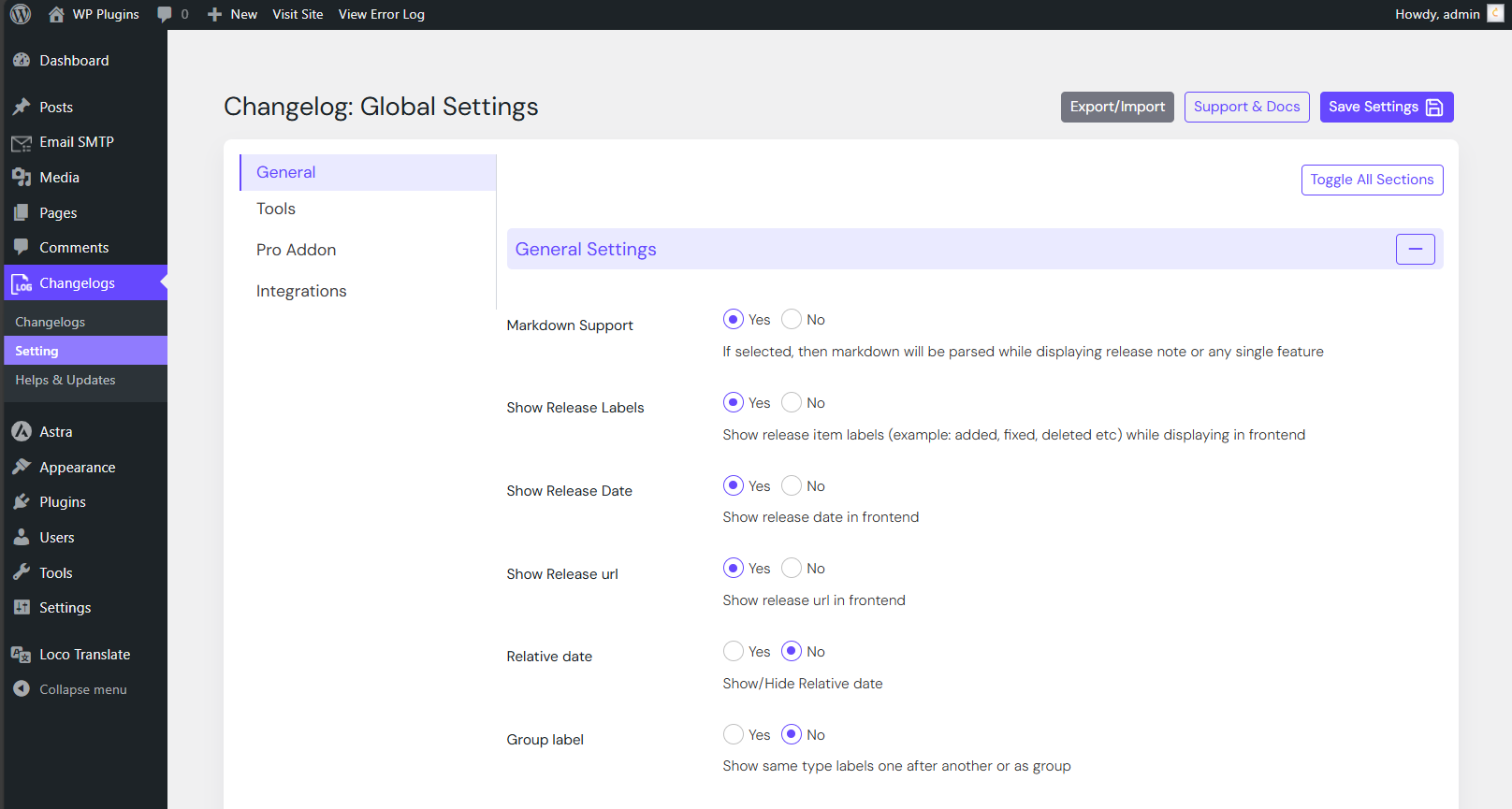This screenshot has width=1512, height=809.
Task: Select No for Show Release Labels
Action: (x=792, y=402)
